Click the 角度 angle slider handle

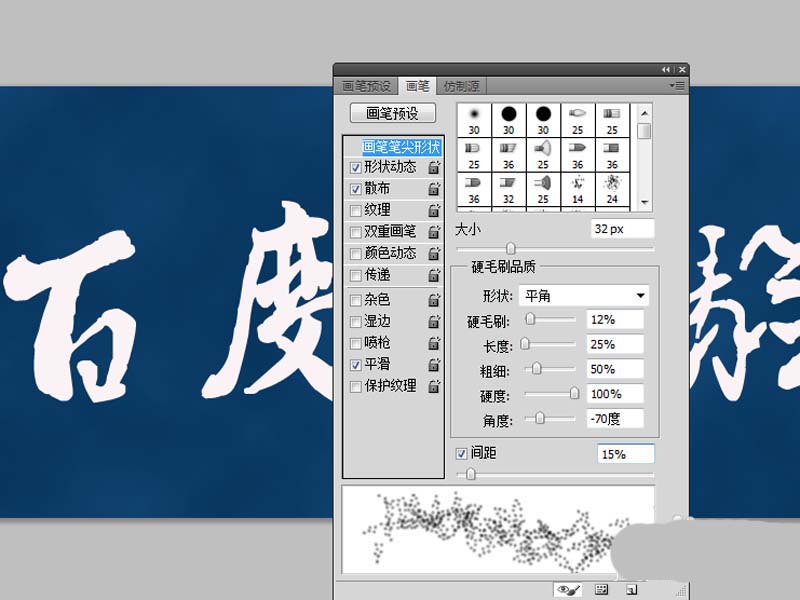pyautogui.click(x=539, y=418)
